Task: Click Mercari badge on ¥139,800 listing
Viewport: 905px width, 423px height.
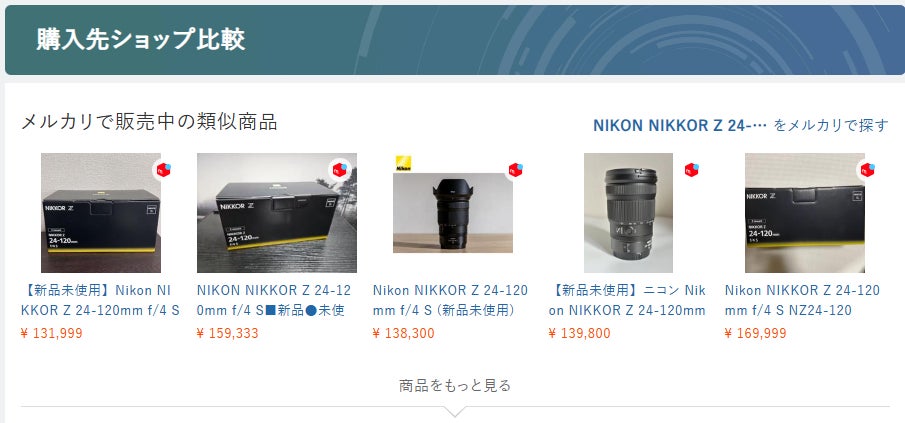Action: point(691,170)
